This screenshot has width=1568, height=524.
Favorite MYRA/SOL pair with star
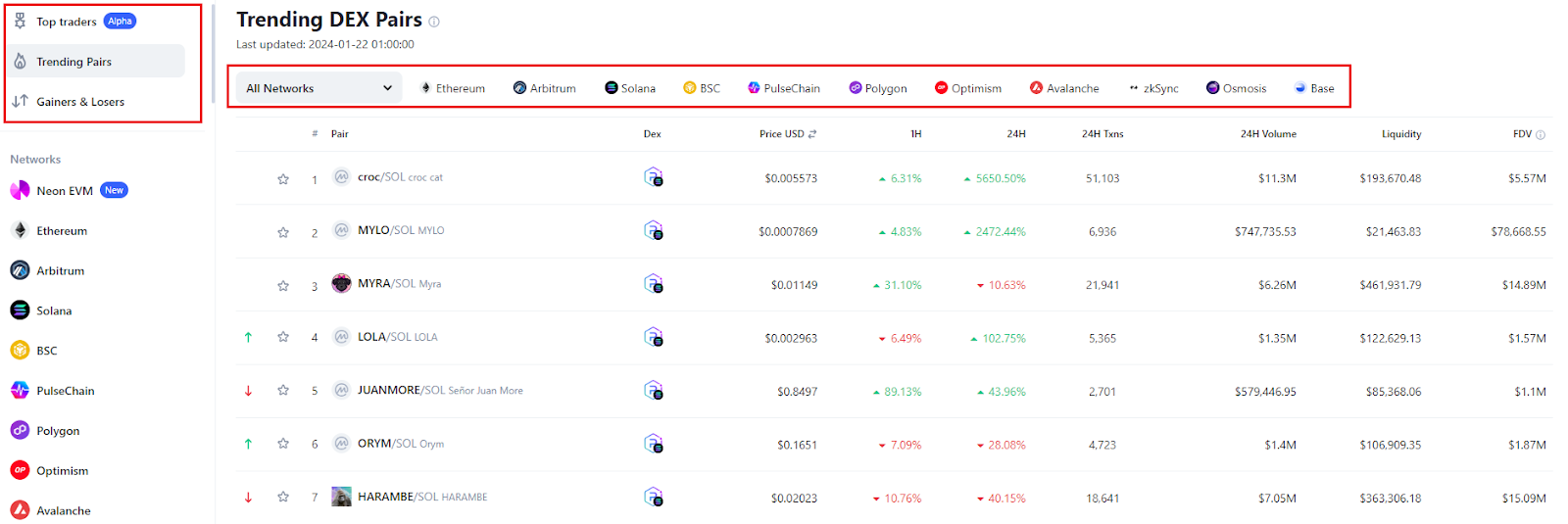point(283,286)
